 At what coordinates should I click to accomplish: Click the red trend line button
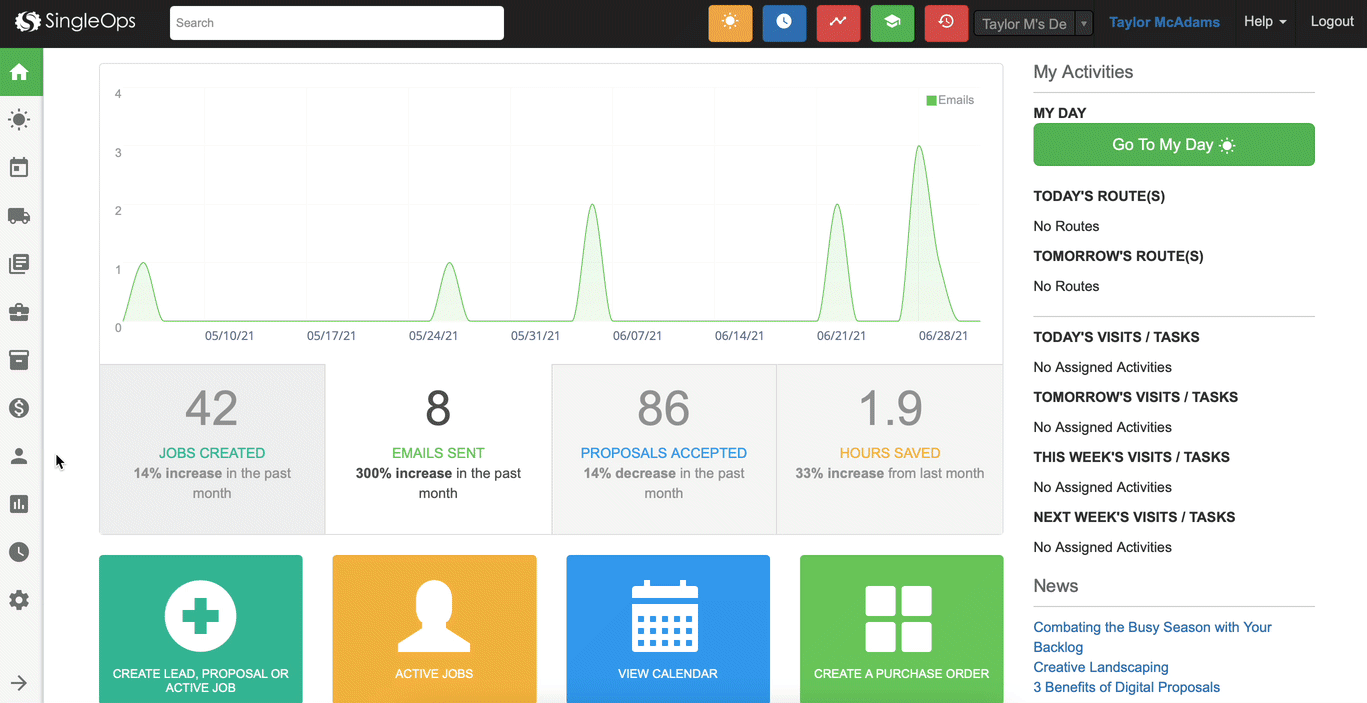click(838, 23)
